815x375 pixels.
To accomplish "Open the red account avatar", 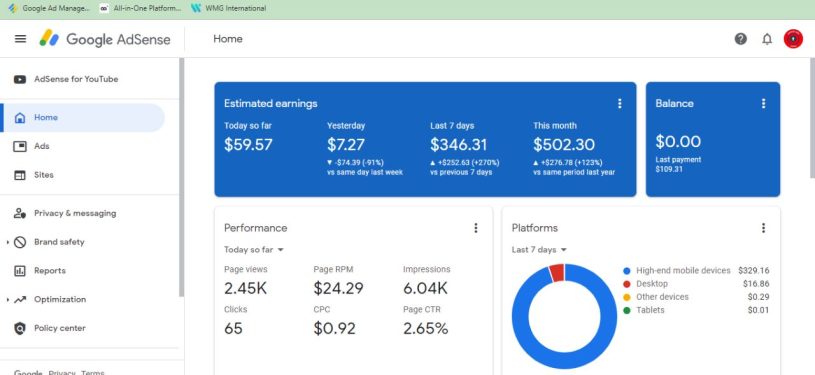I will (793, 39).
